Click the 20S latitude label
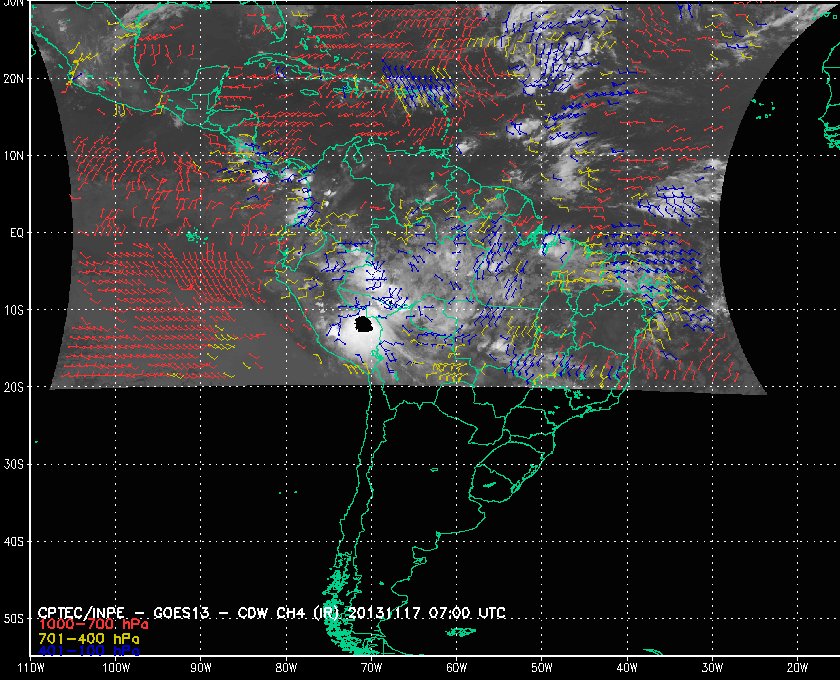Image resolution: width=840 pixels, height=680 pixels. point(13,387)
